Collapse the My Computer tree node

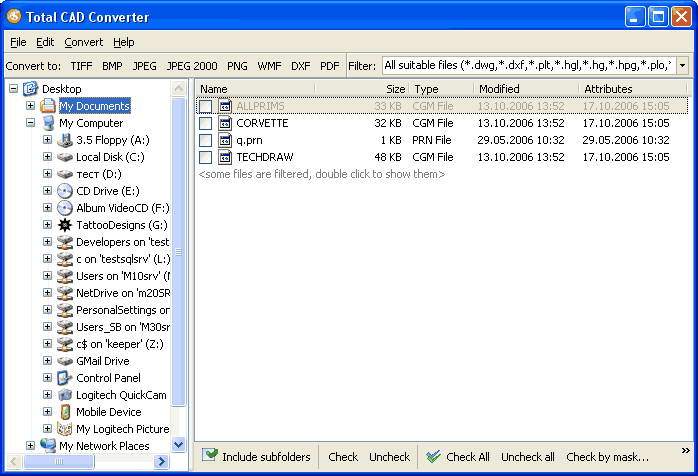click(30, 122)
